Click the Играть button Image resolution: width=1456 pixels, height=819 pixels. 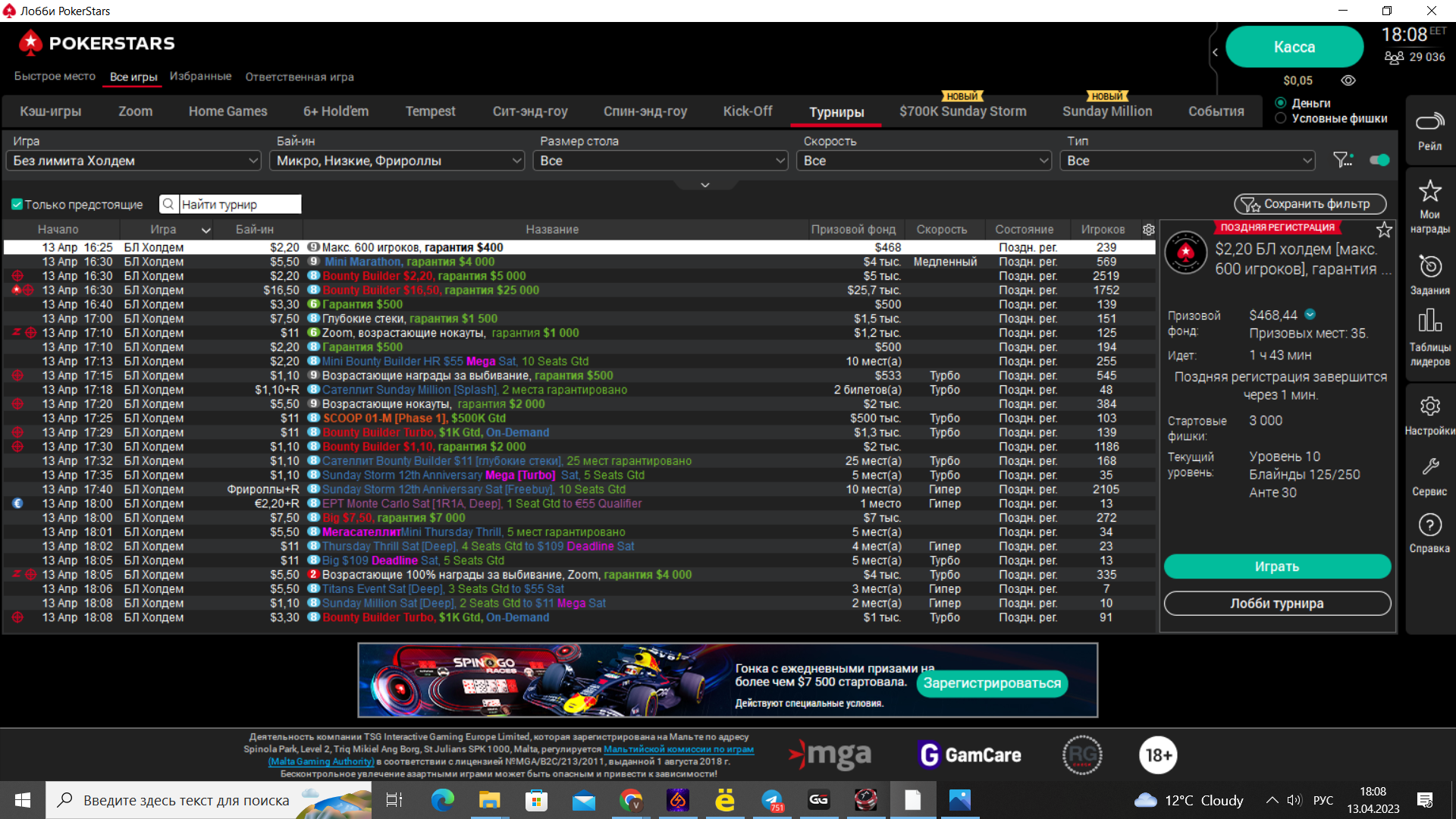1277,566
